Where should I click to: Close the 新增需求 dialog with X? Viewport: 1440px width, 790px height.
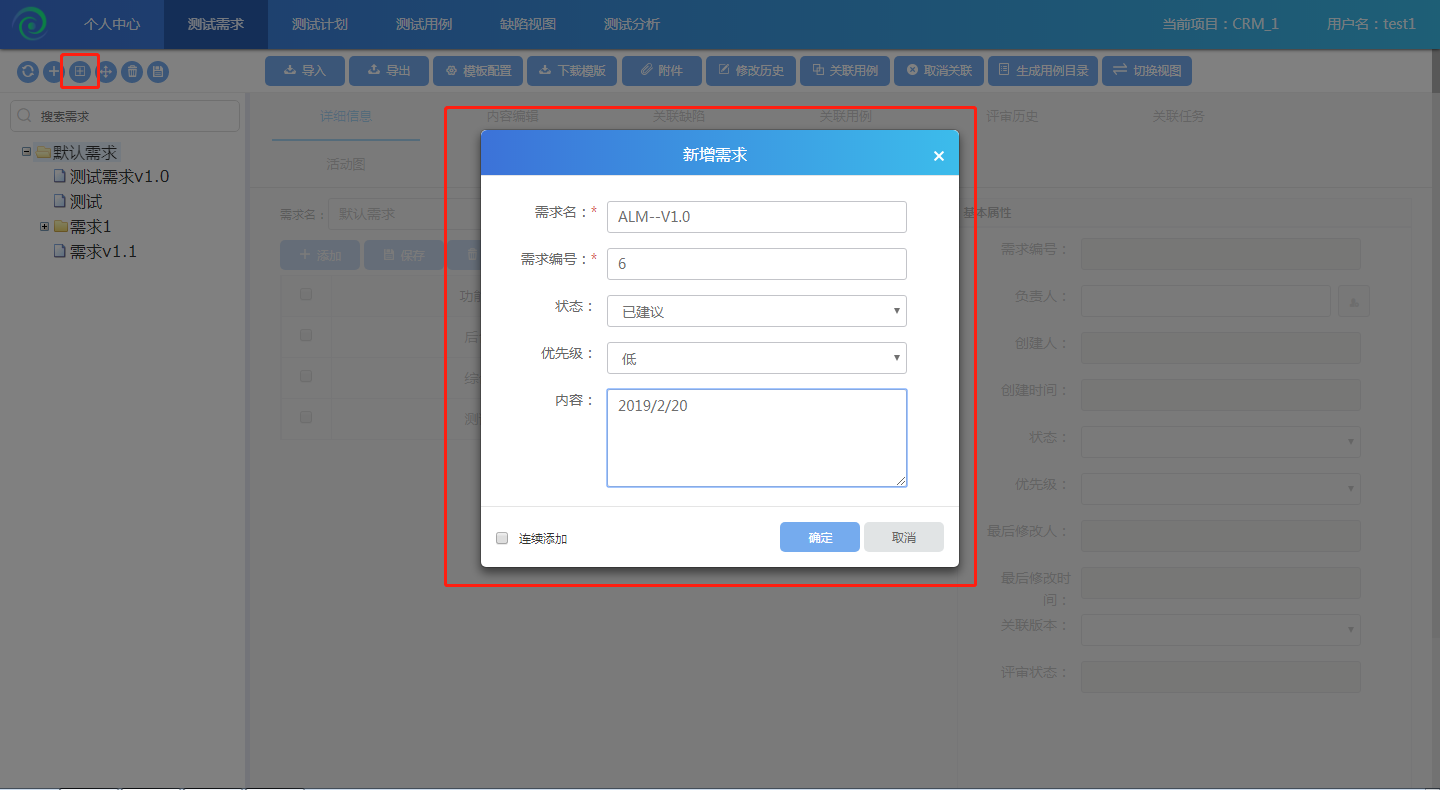(938, 156)
